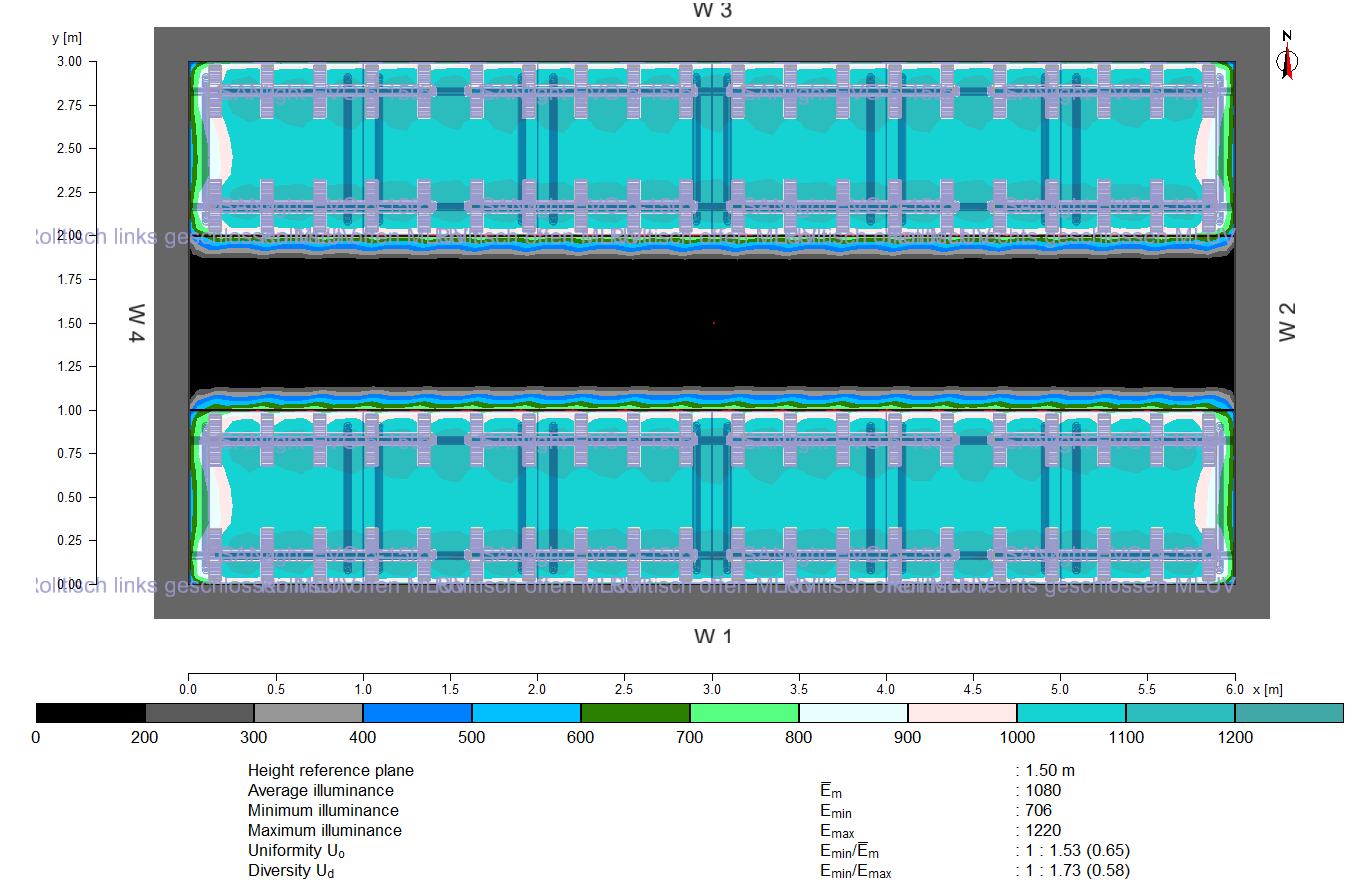Select the 'Maximum illuminance' label
Image resolution: width=1367 pixels, height=886 pixels.
coord(325,831)
